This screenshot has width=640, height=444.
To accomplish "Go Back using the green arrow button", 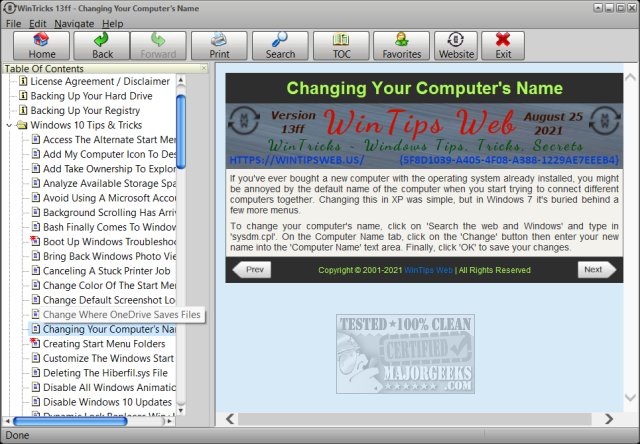I will point(102,46).
